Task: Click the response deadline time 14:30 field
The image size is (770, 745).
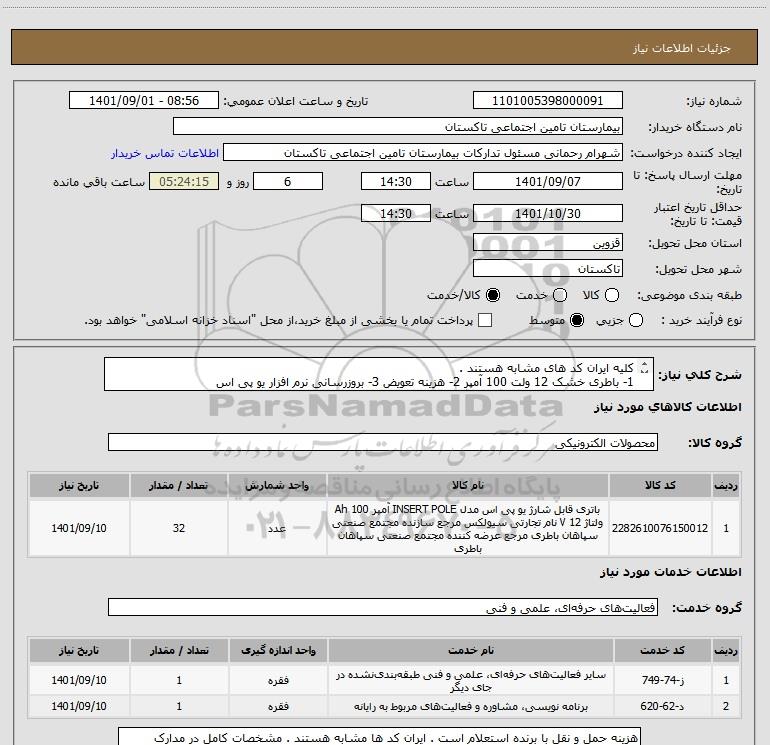Action: pyautogui.click(x=396, y=181)
